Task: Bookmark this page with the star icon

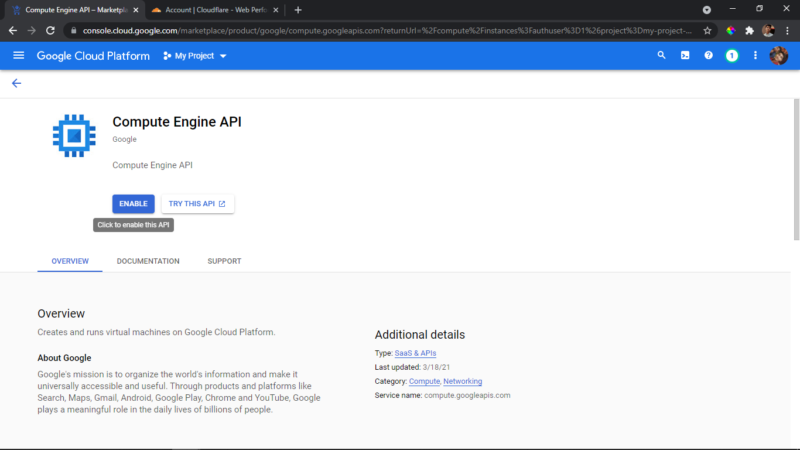Action: click(707, 31)
